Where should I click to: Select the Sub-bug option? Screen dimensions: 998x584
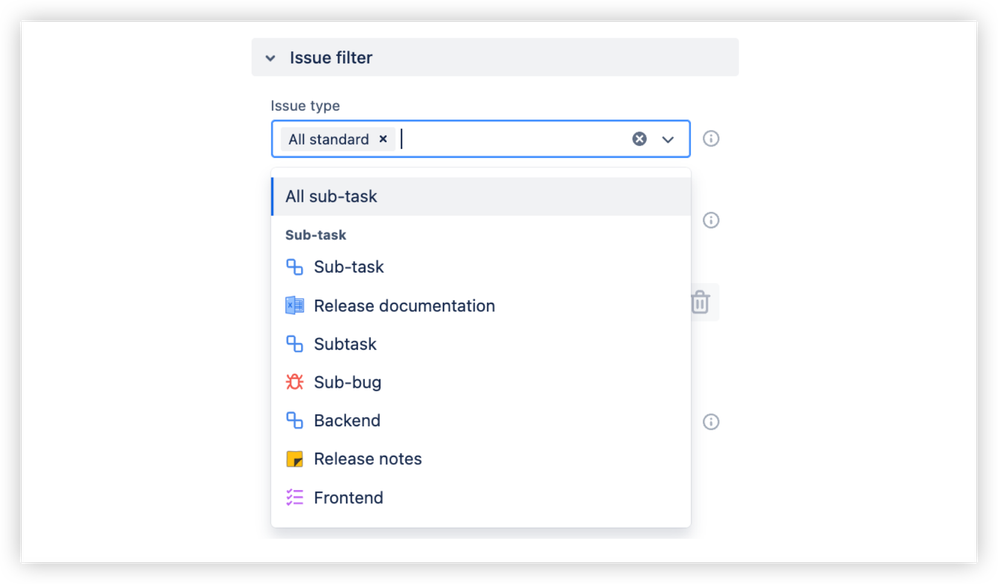click(347, 382)
